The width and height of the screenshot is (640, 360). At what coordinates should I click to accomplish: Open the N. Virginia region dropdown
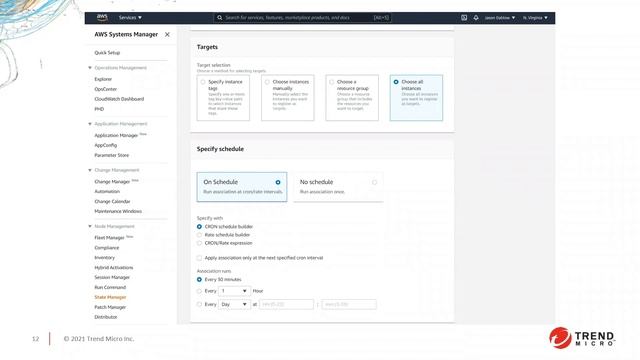click(536, 18)
